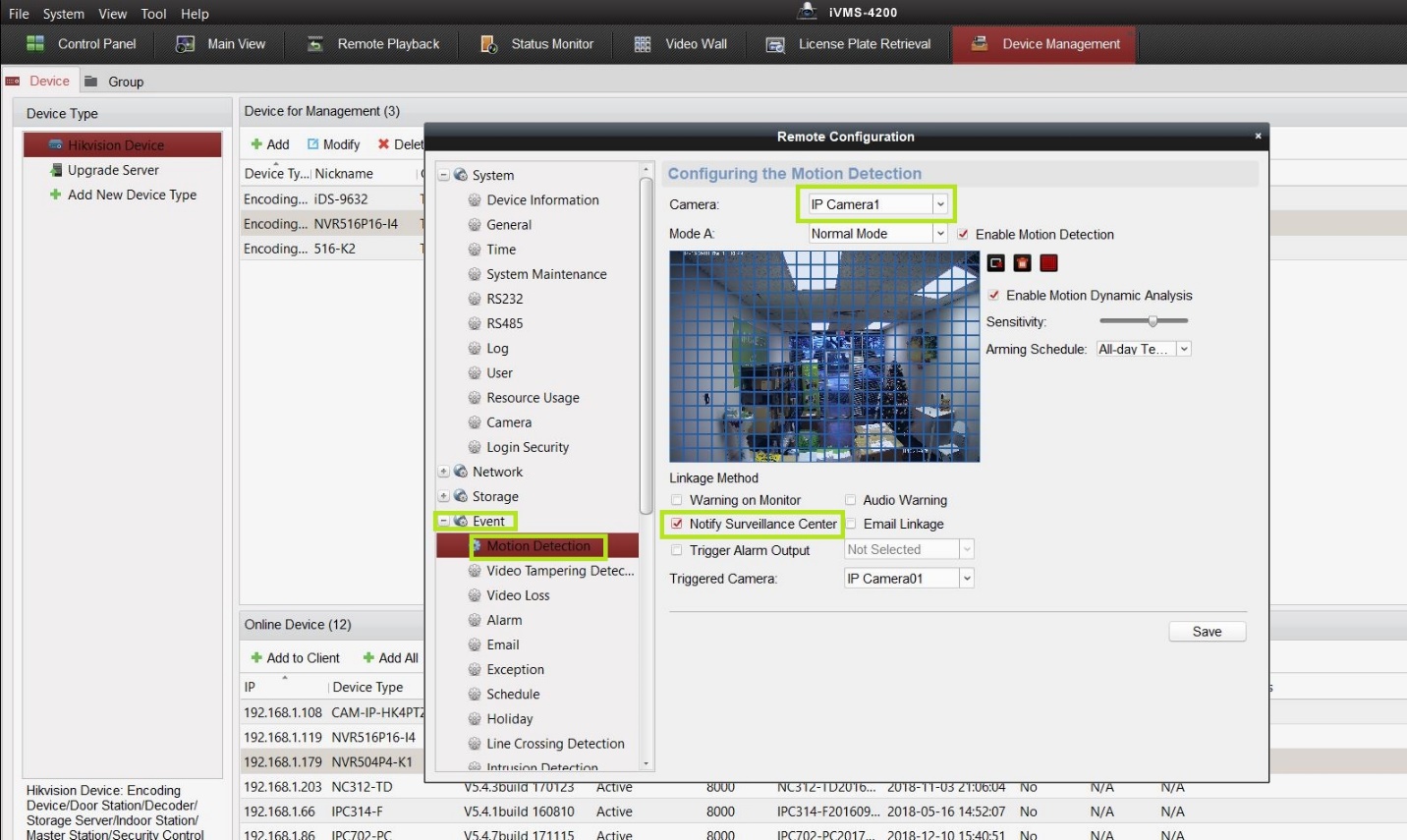This screenshot has width=1407, height=840.
Task: Toggle Enable Motion Detection checkbox
Action: [963, 234]
